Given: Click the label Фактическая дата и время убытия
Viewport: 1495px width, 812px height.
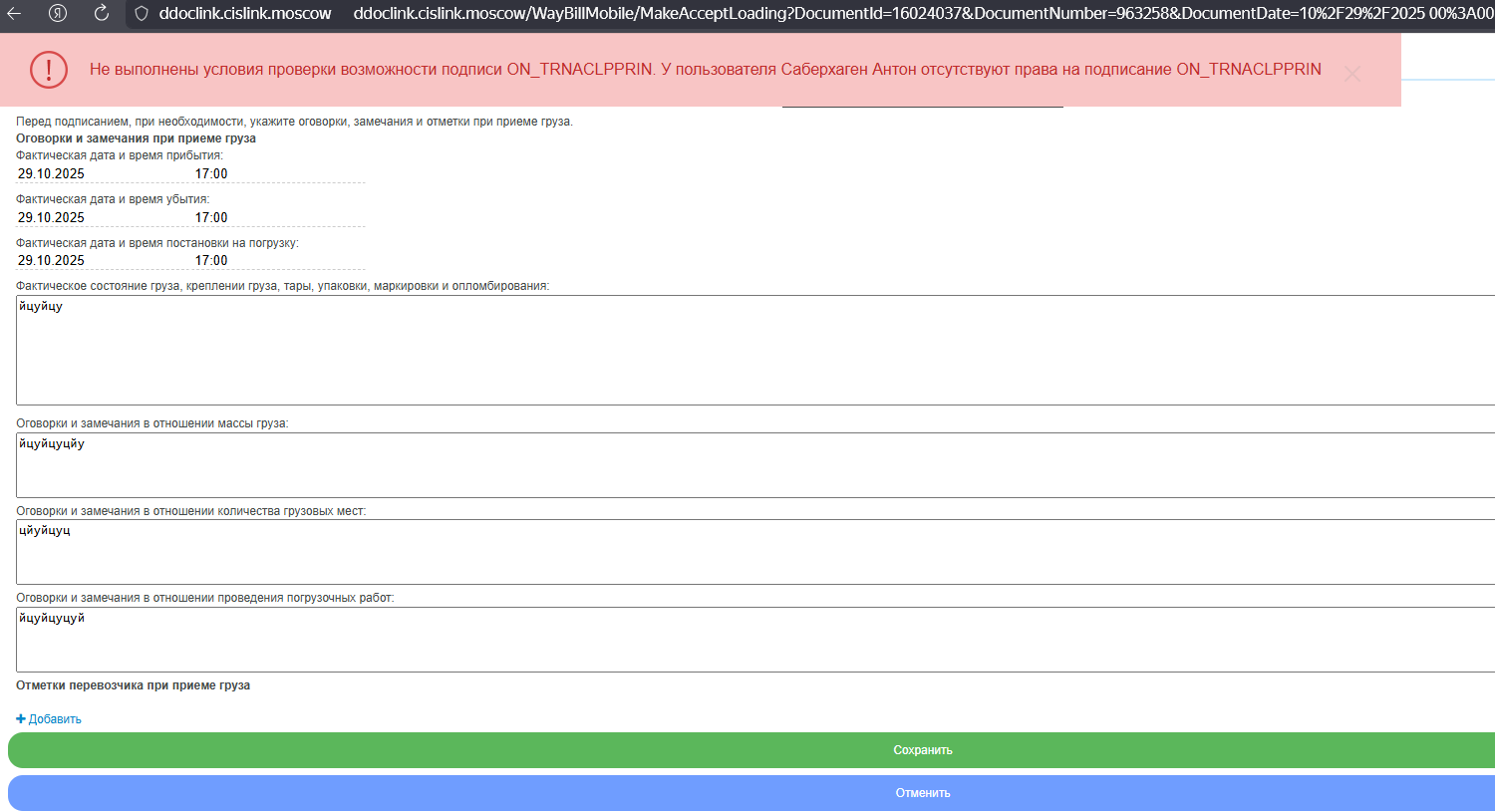Looking at the screenshot, I should 113,199.
